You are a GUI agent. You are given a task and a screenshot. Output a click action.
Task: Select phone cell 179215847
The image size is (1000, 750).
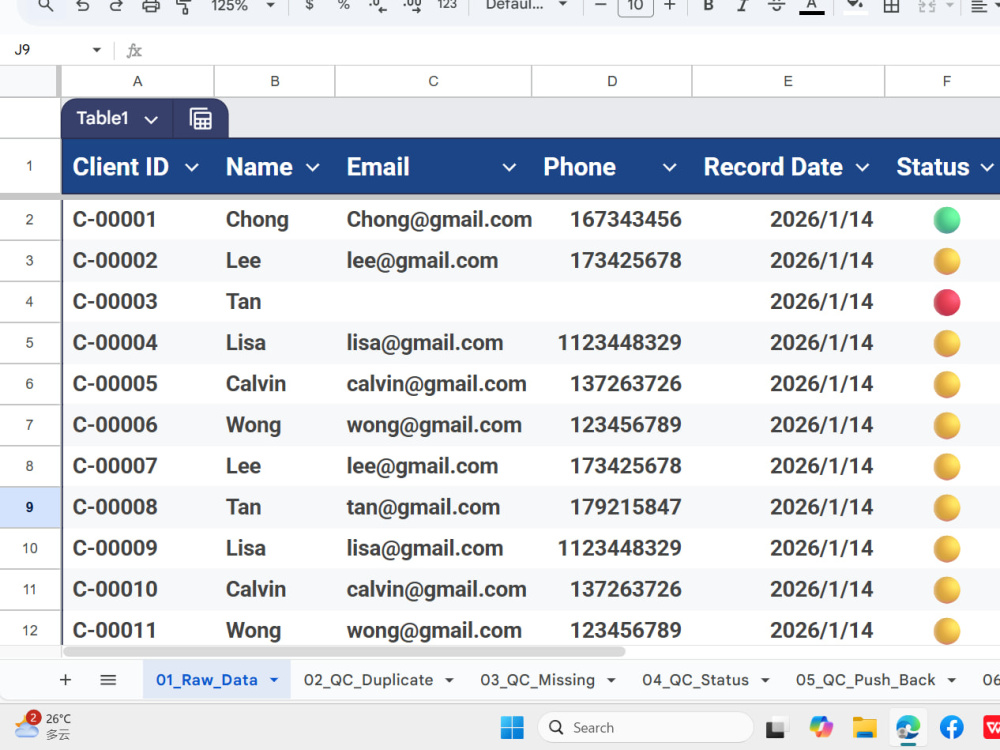[612, 507]
